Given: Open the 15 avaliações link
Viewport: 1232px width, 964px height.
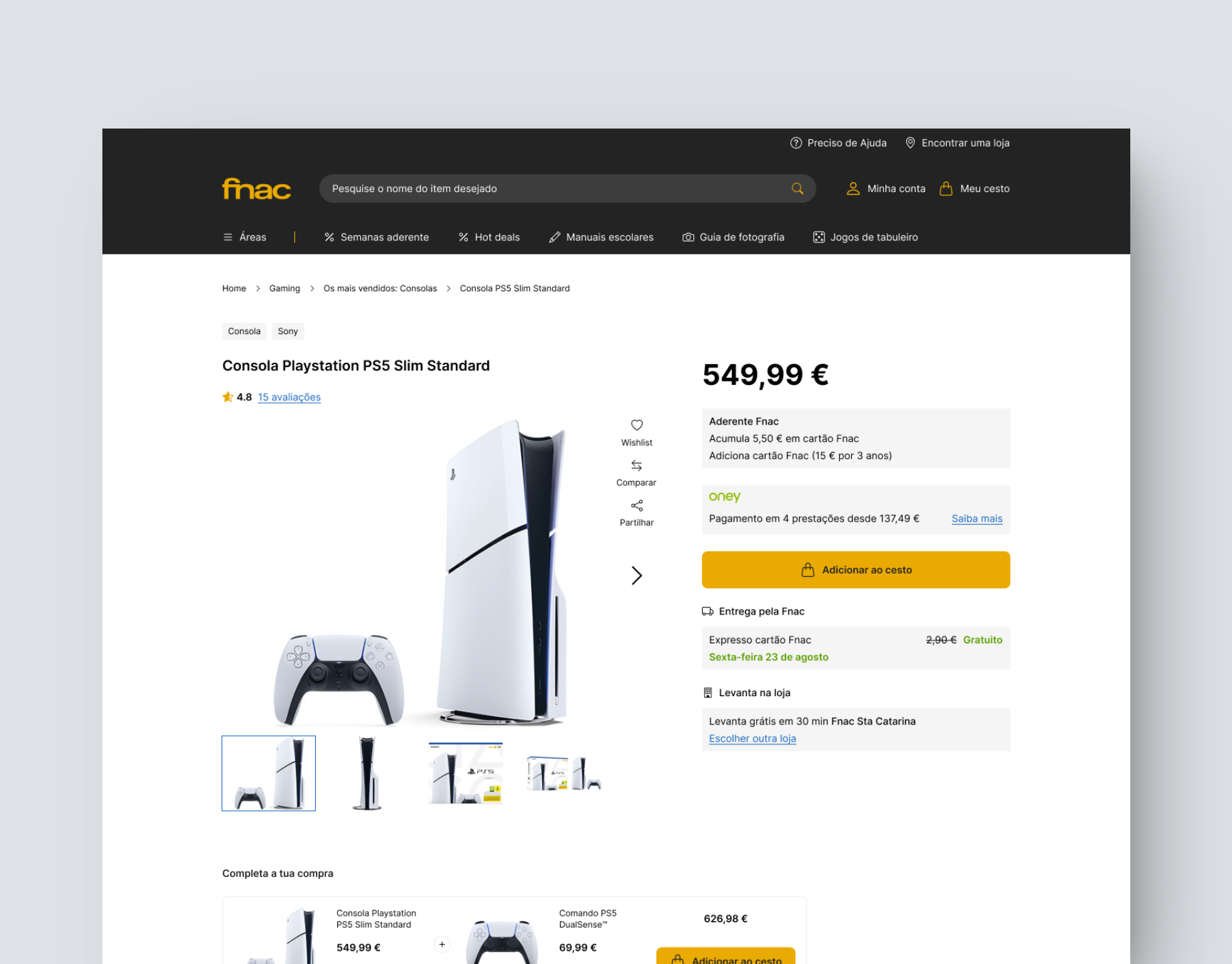Looking at the screenshot, I should [289, 397].
